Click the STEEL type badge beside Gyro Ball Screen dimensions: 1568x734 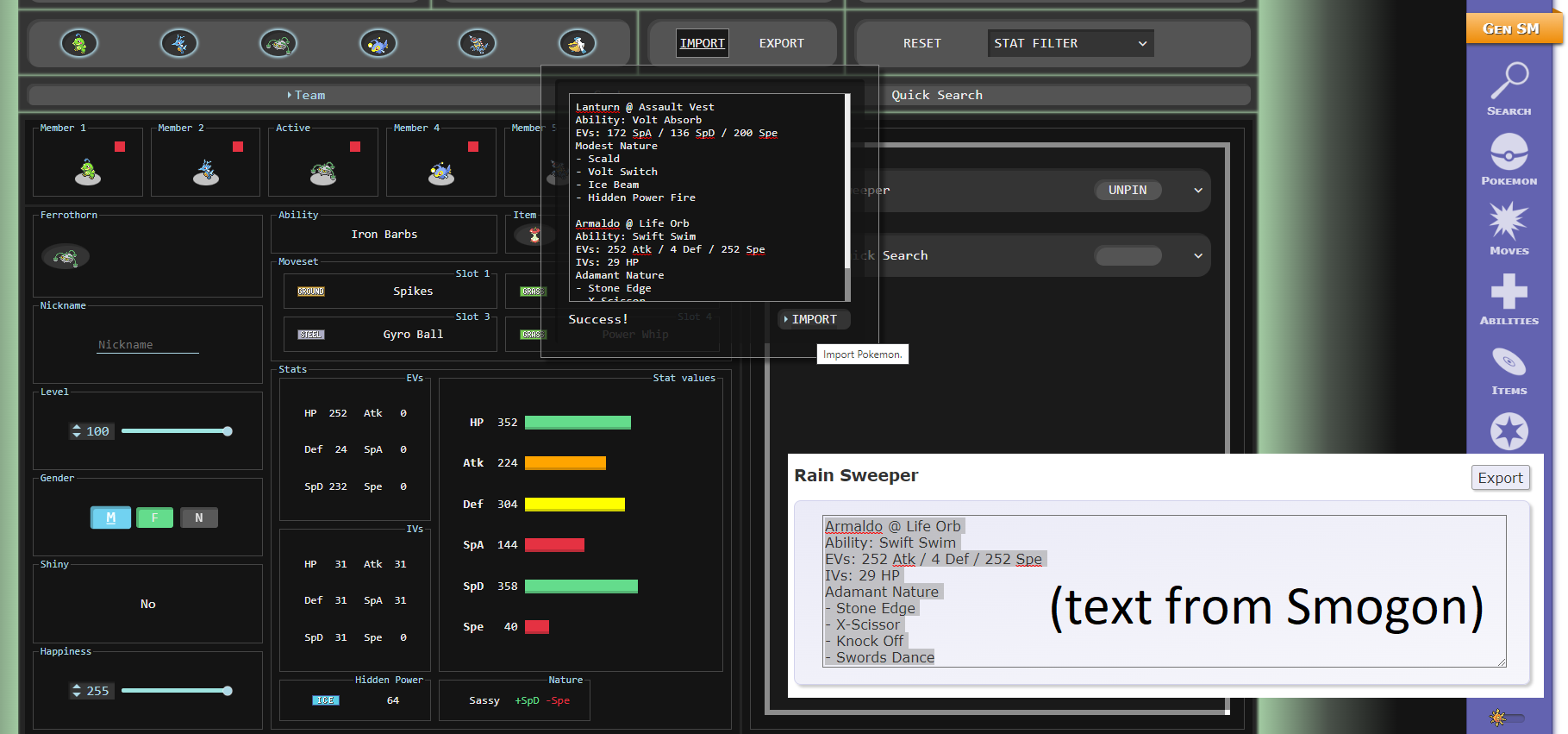pyautogui.click(x=311, y=335)
